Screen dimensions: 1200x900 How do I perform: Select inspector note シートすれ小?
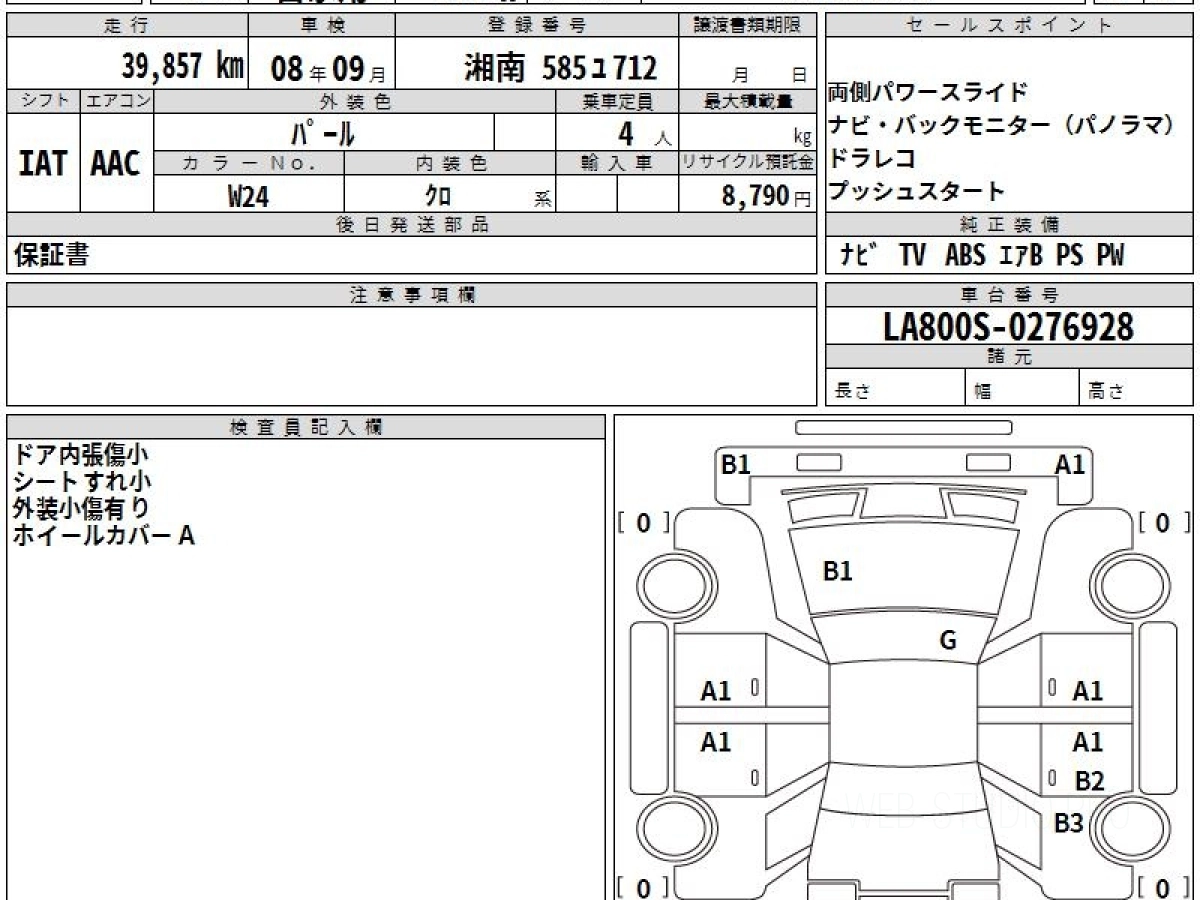[82, 483]
